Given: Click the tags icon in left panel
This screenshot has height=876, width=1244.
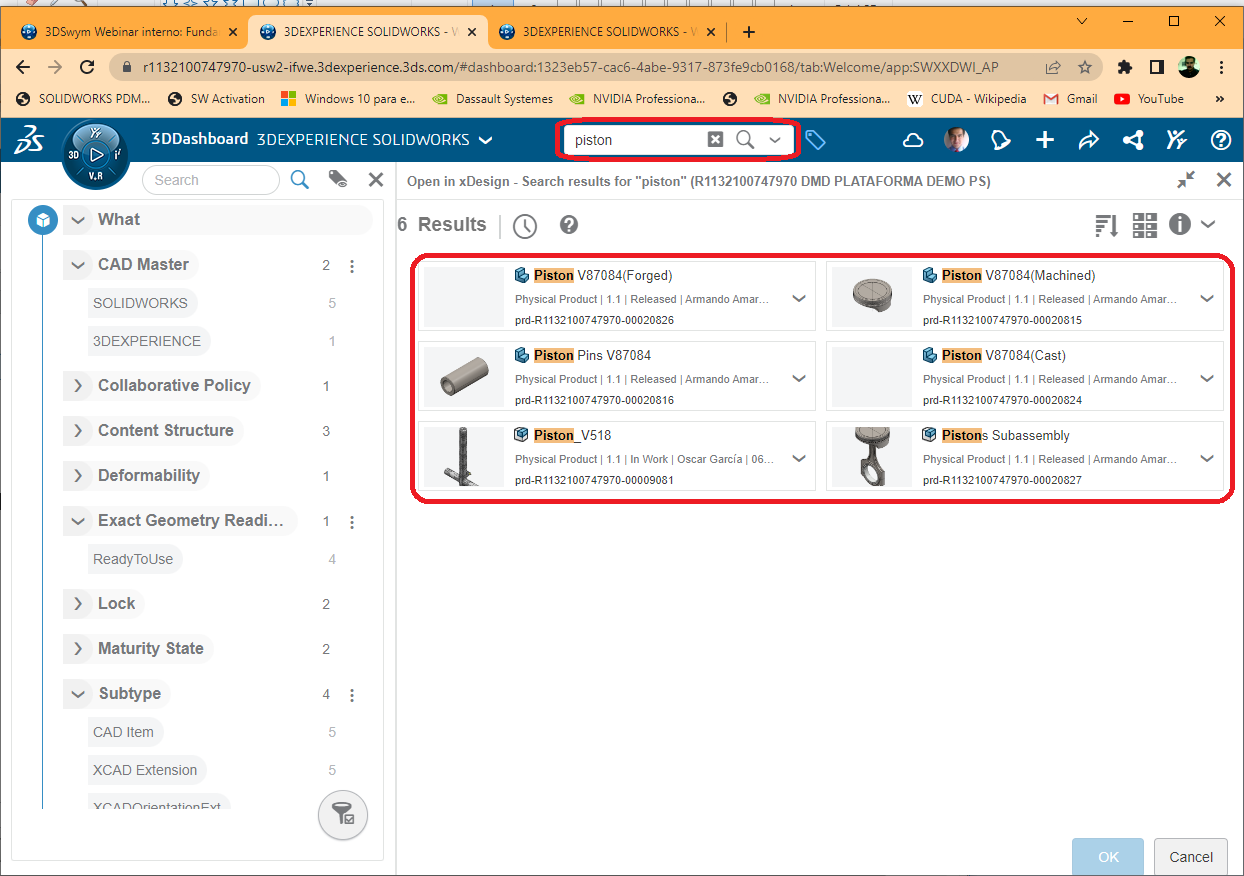Looking at the screenshot, I should [338, 180].
